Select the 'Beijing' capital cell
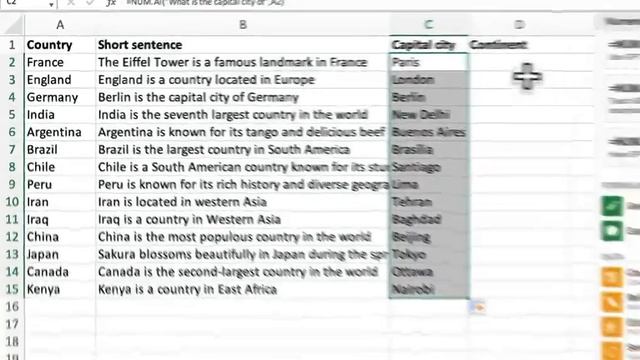640x360 pixels. 429,237
